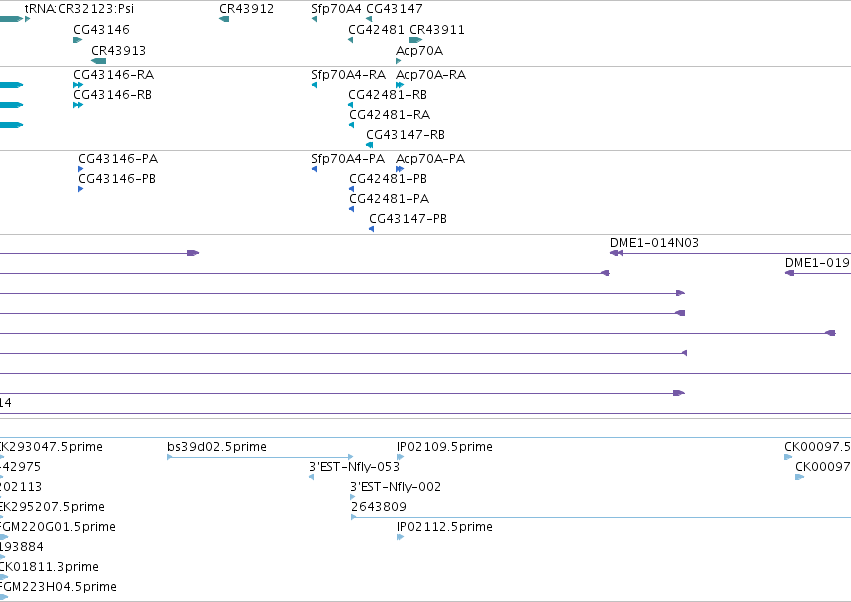Click the bs39d02.5prime EST span line
This screenshot has height=602, width=851.
click(260, 457)
